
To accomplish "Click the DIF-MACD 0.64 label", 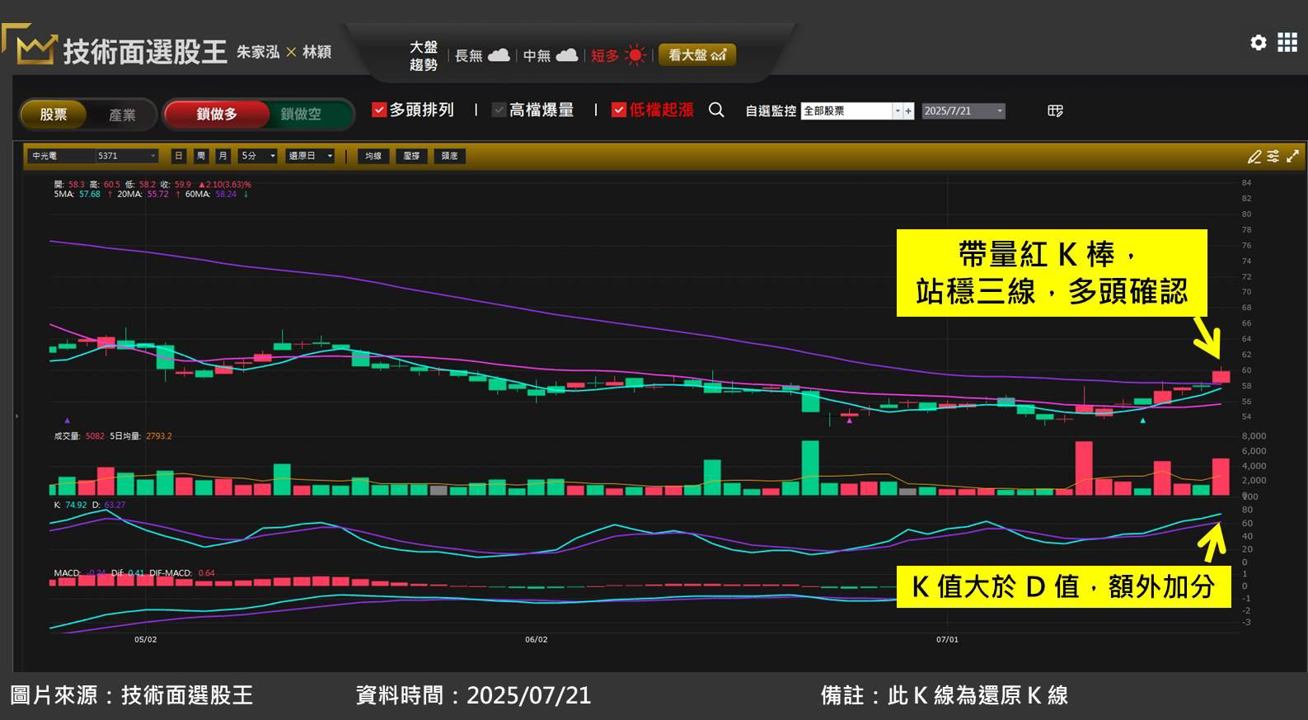I will [x=183, y=573].
